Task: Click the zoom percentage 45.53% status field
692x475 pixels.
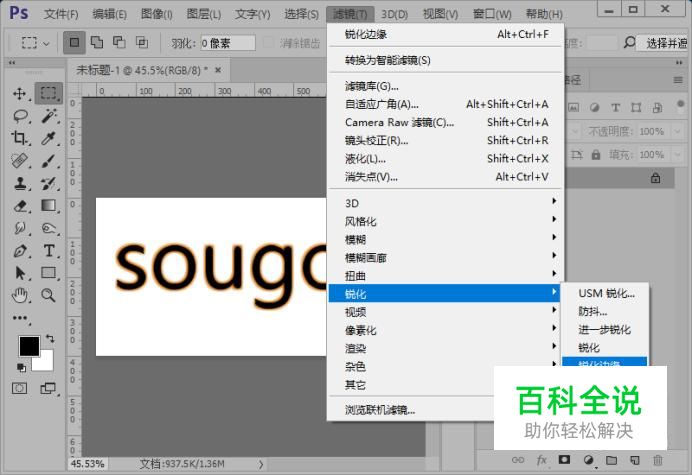Action: click(88, 464)
